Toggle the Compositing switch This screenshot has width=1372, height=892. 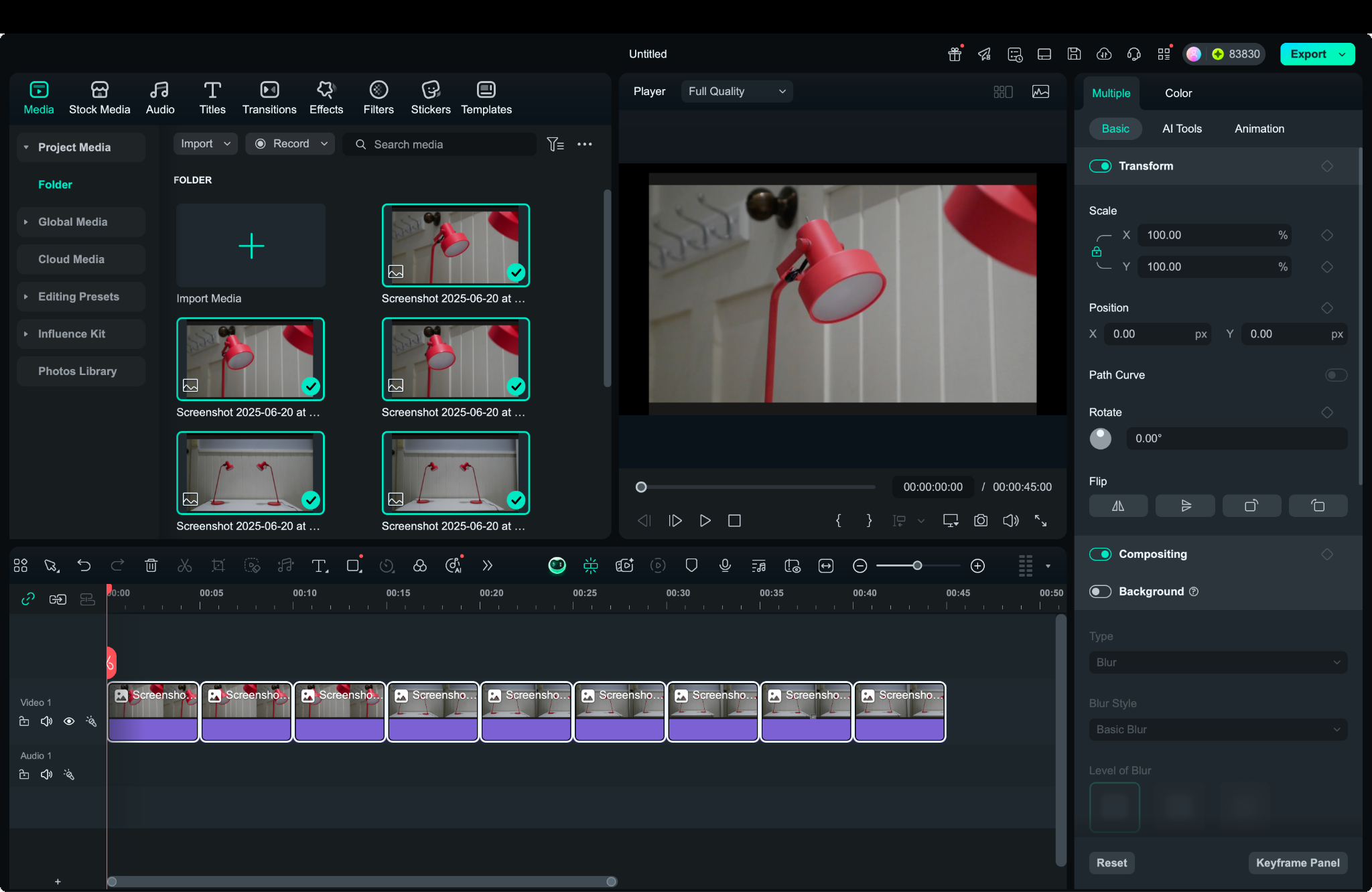click(x=1100, y=554)
